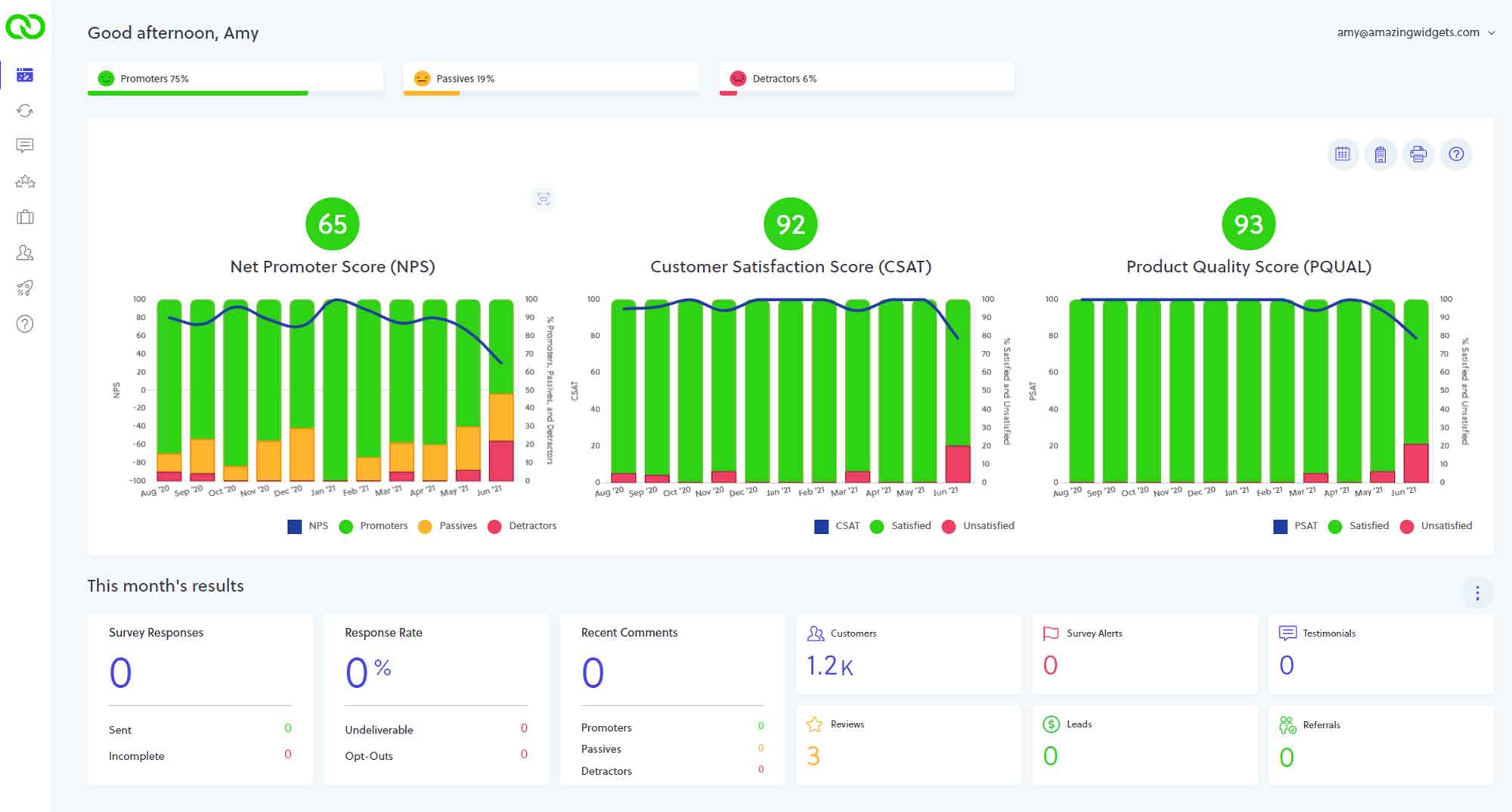Image resolution: width=1512 pixels, height=812 pixels.
Task: Open the Promoters 75% card
Action: pos(235,79)
